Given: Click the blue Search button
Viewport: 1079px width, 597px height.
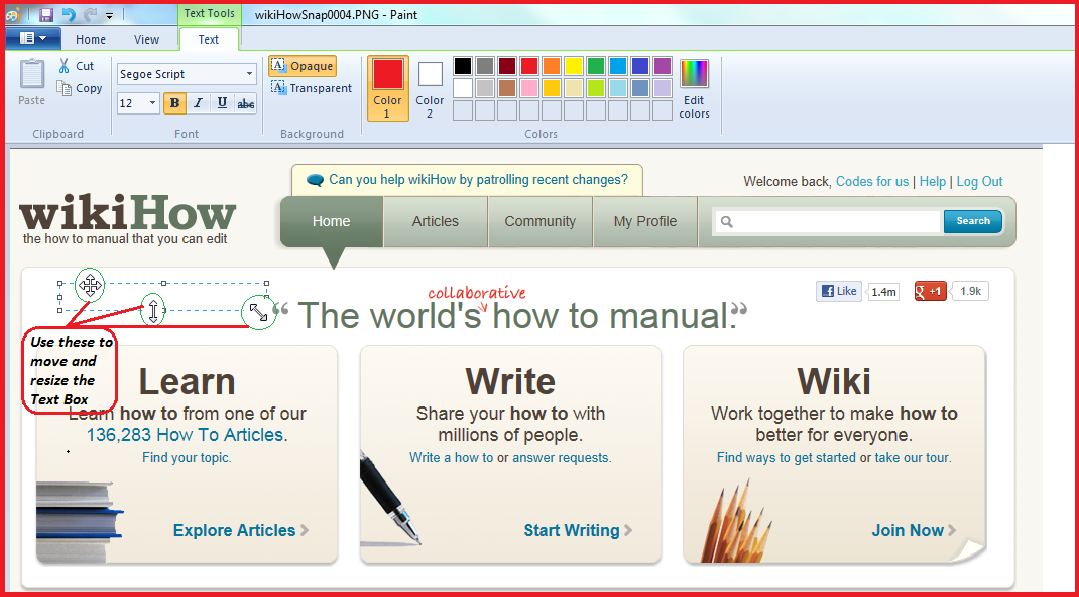Looking at the screenshot, I should (x=972, y=221).
